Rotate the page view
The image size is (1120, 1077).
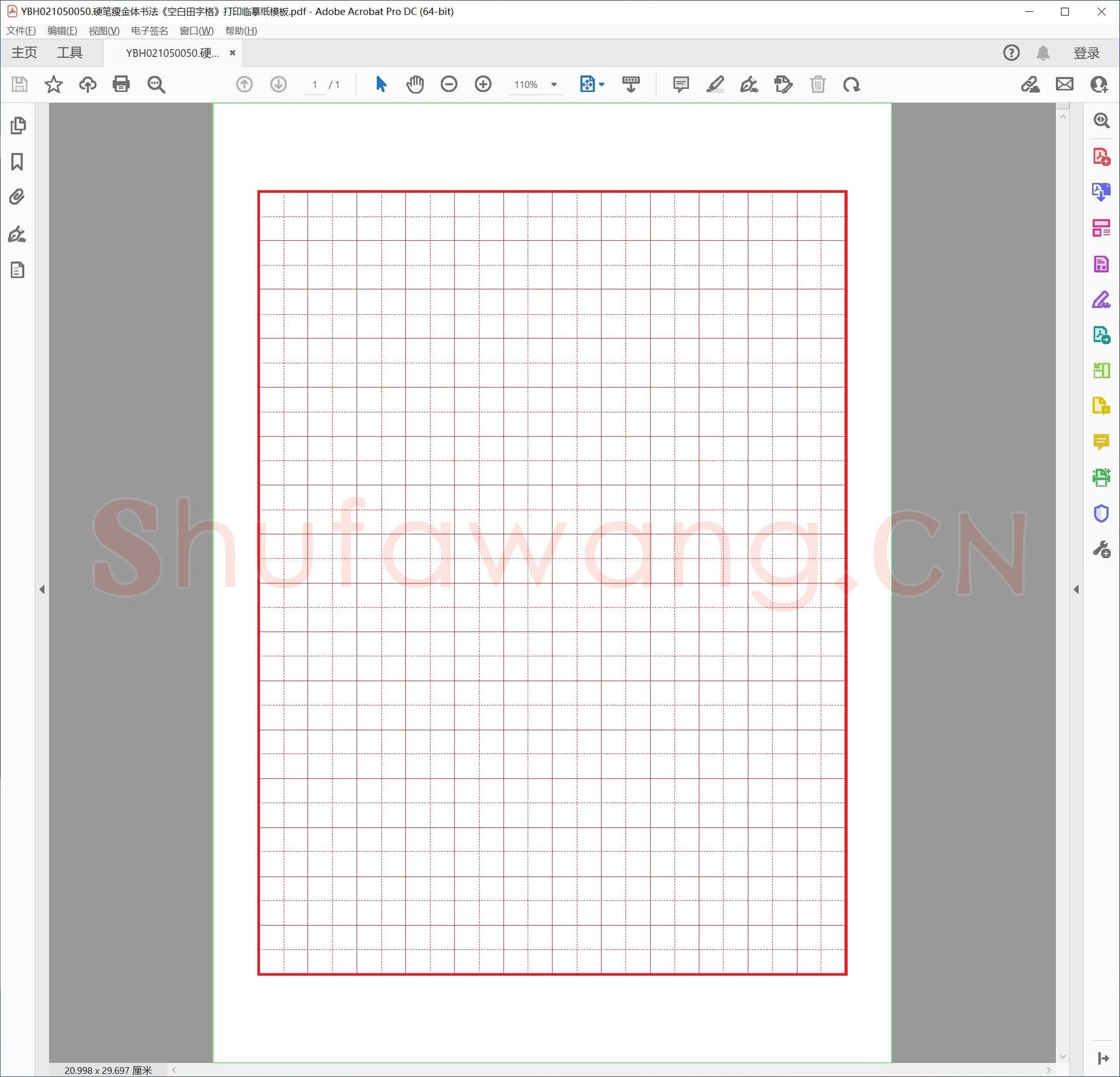coord(851,85)
